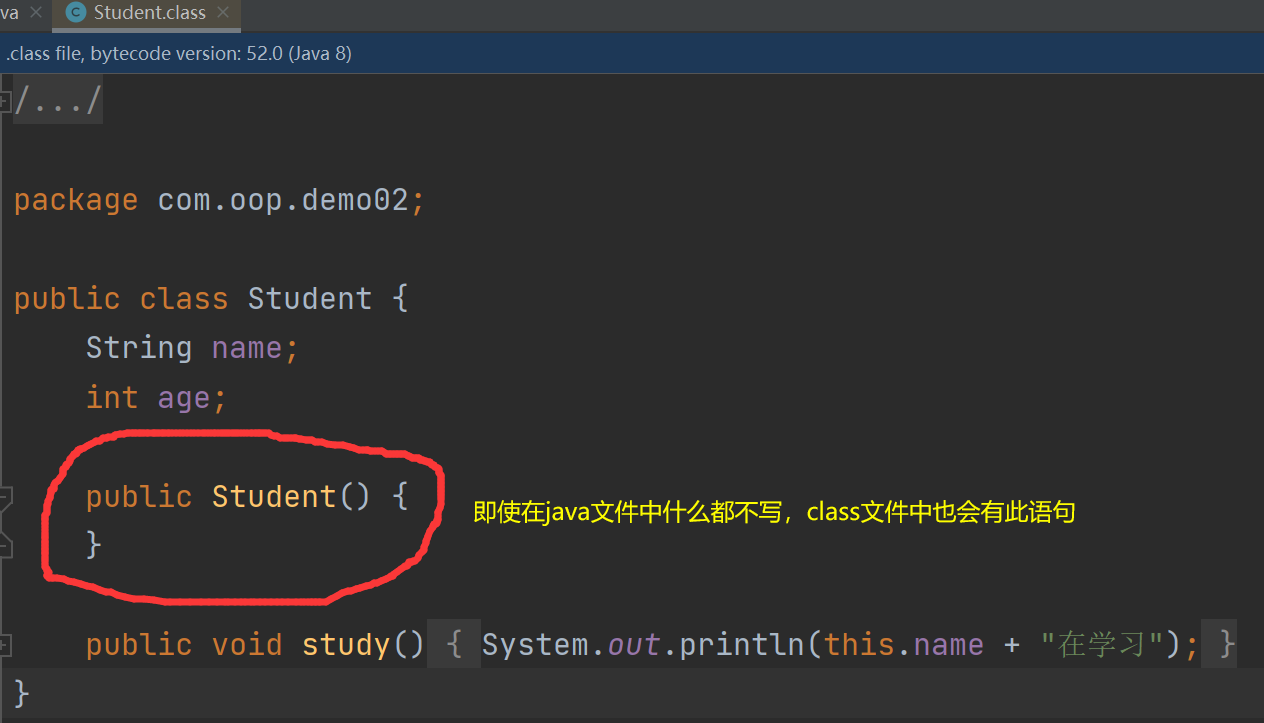This screenshot has width=1264, height=723.
Task: Click the String type on name field
Action: 139,347
